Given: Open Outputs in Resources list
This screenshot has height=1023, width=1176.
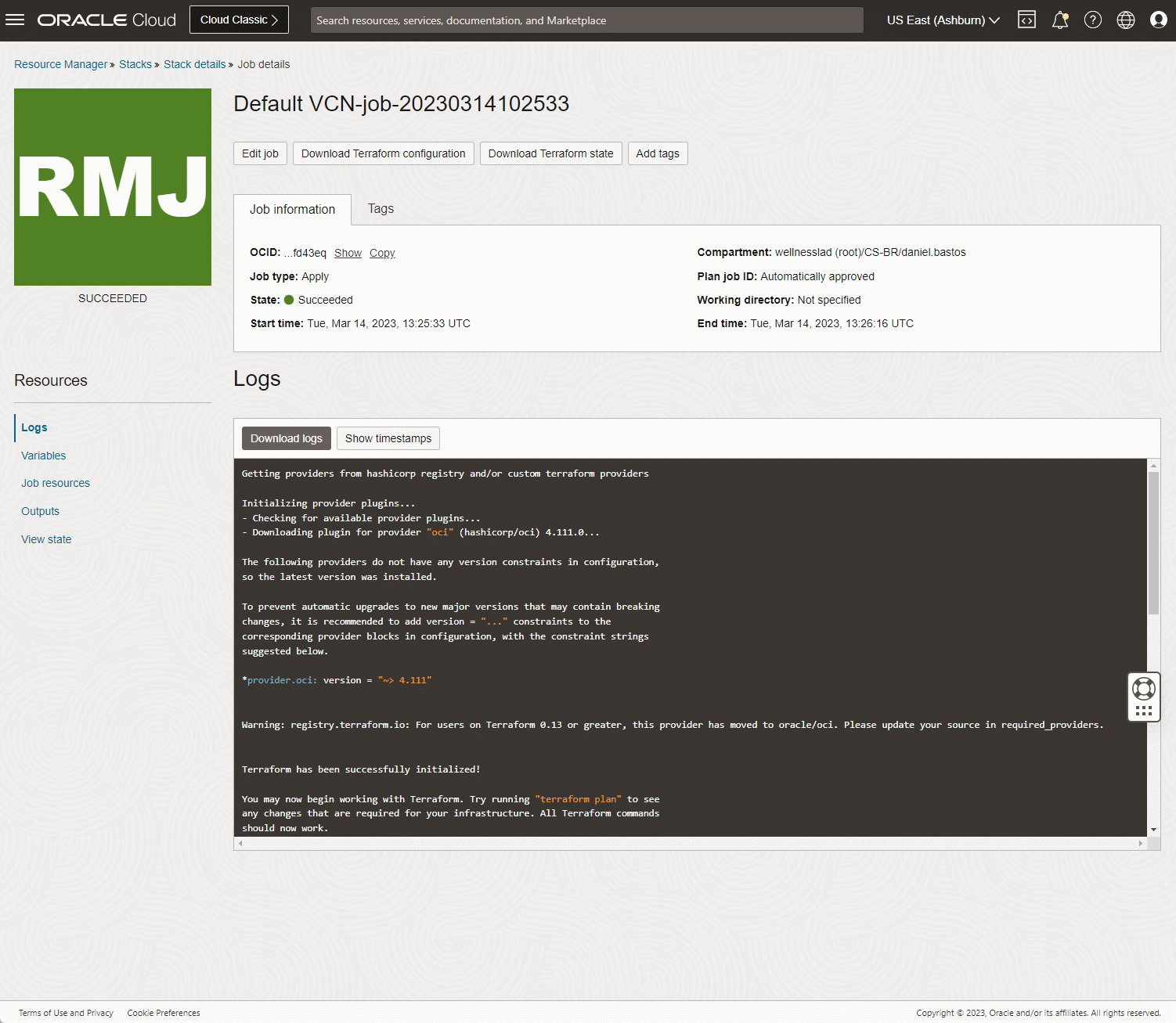Looking at the screenshot, I should pyautogui.click(x=41, y=511).
